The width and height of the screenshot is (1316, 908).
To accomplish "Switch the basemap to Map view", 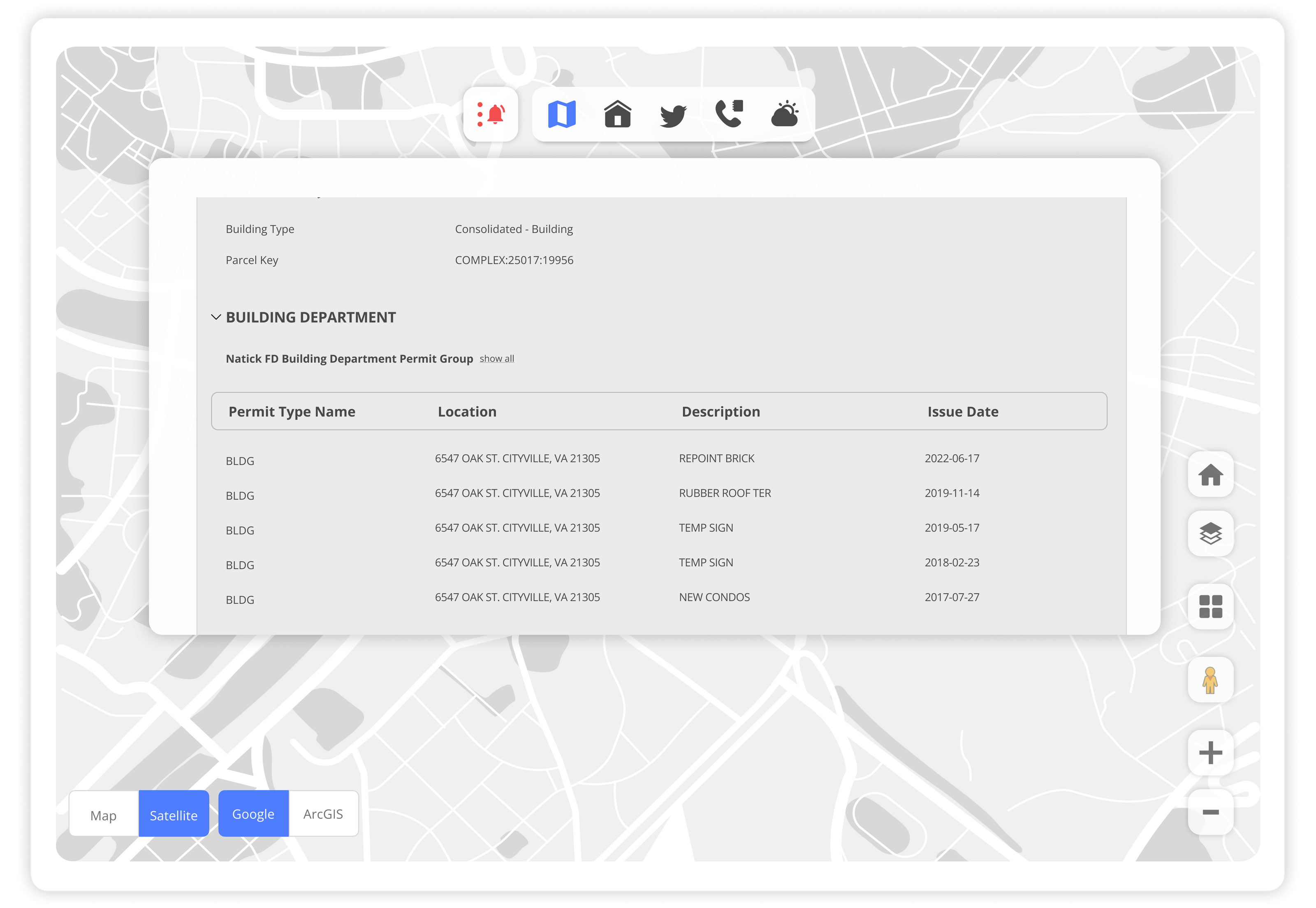I will click(103, 813).
